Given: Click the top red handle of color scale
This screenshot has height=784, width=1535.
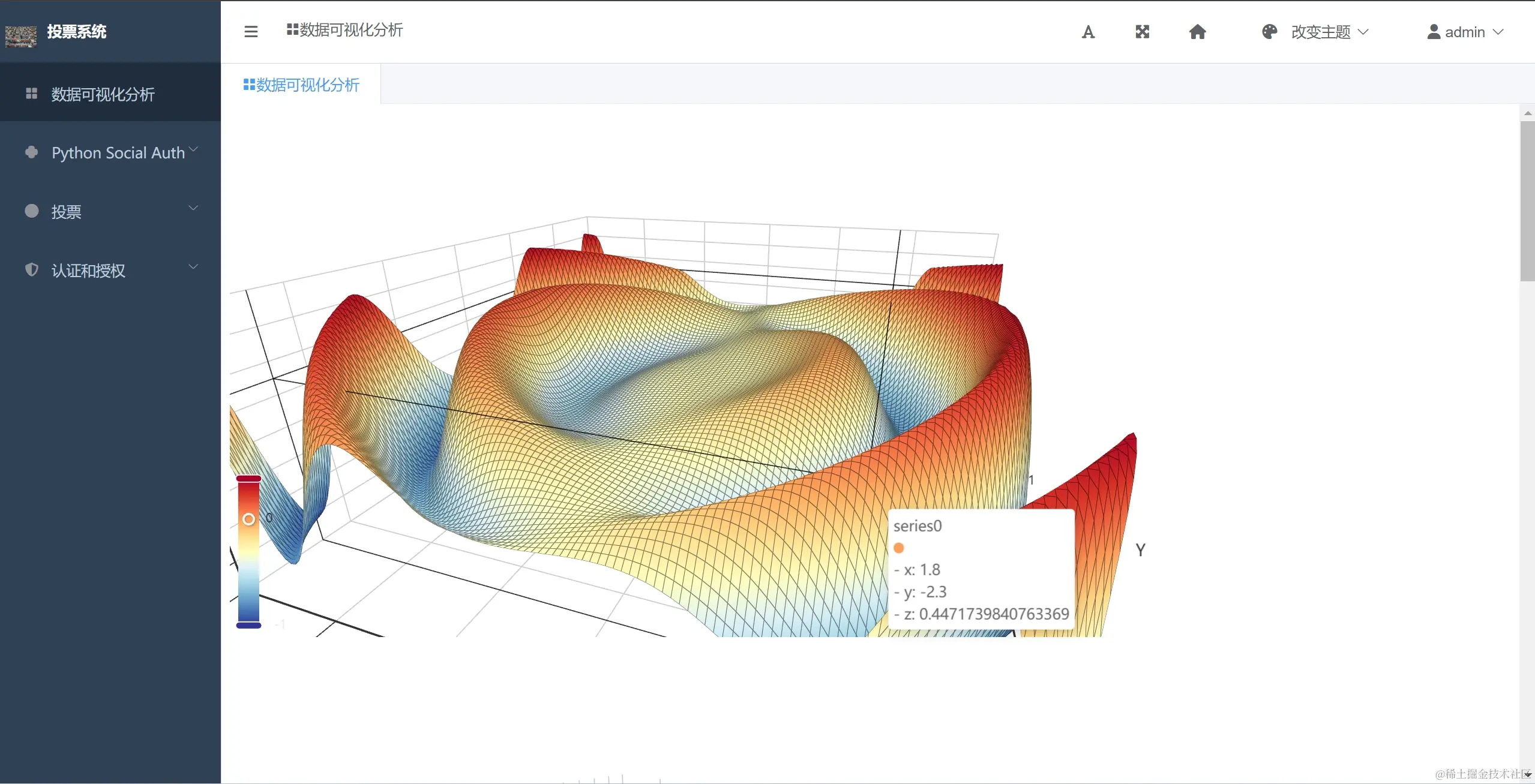Looking at the screenshot, I should [x=248, y=479].
